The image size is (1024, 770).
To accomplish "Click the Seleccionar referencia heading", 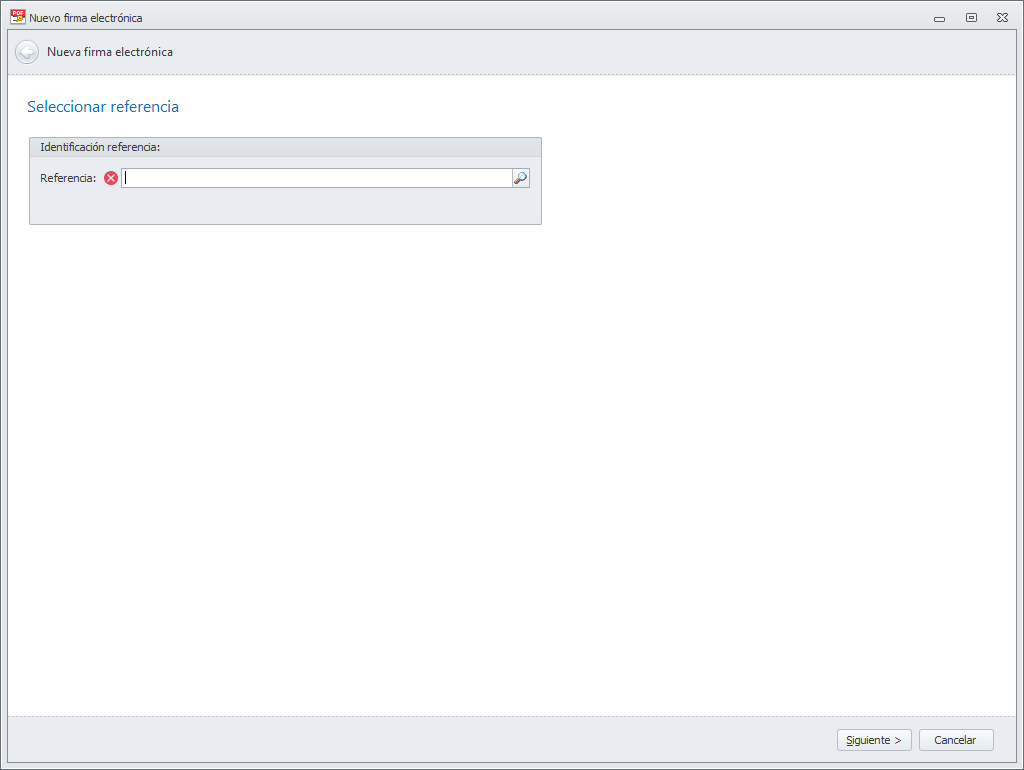I will coord(103,106).
